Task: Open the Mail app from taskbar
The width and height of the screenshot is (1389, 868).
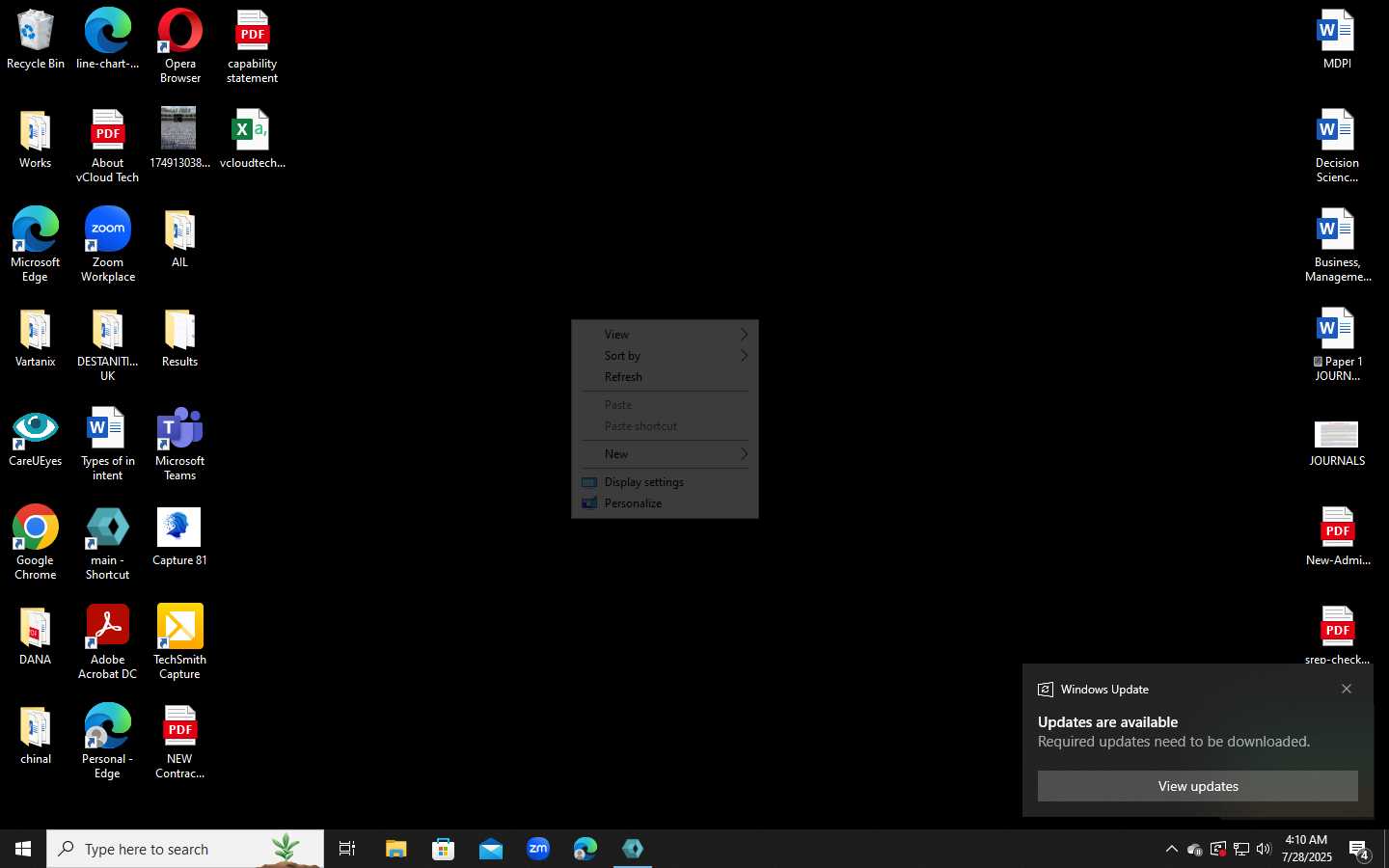Action: (x=490, y=849)
